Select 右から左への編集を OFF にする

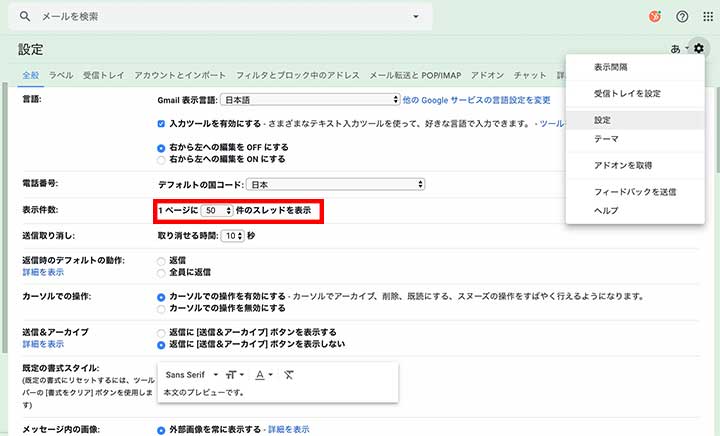click(x=161, y=148)
